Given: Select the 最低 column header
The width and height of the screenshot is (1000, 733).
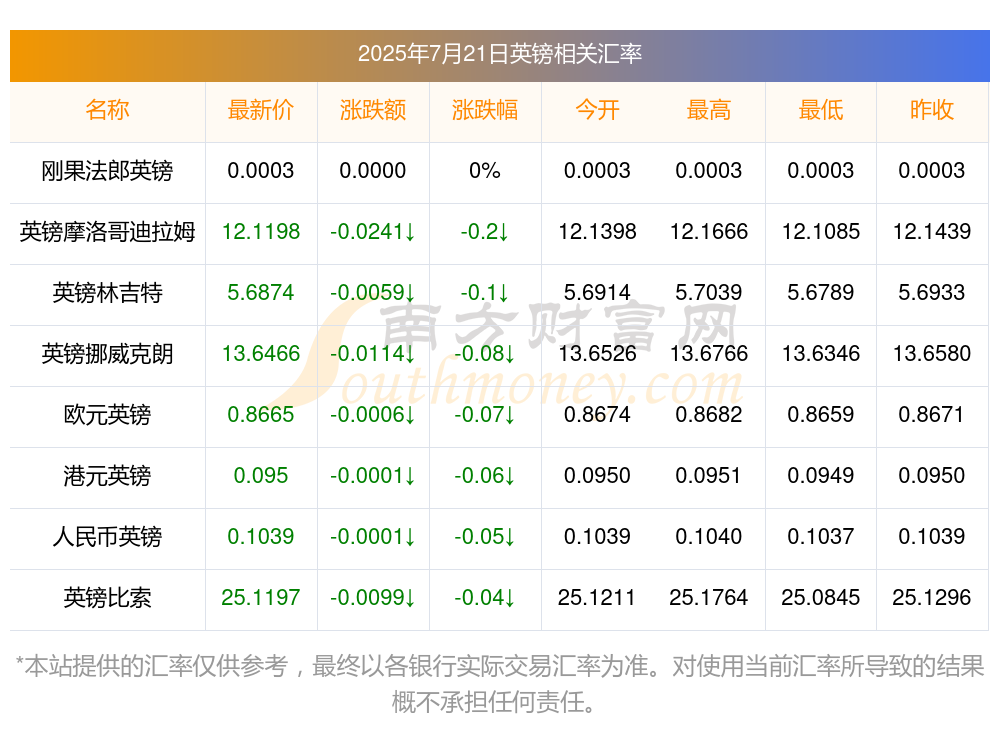Looking at the screenshot, I should click(821, 110).
